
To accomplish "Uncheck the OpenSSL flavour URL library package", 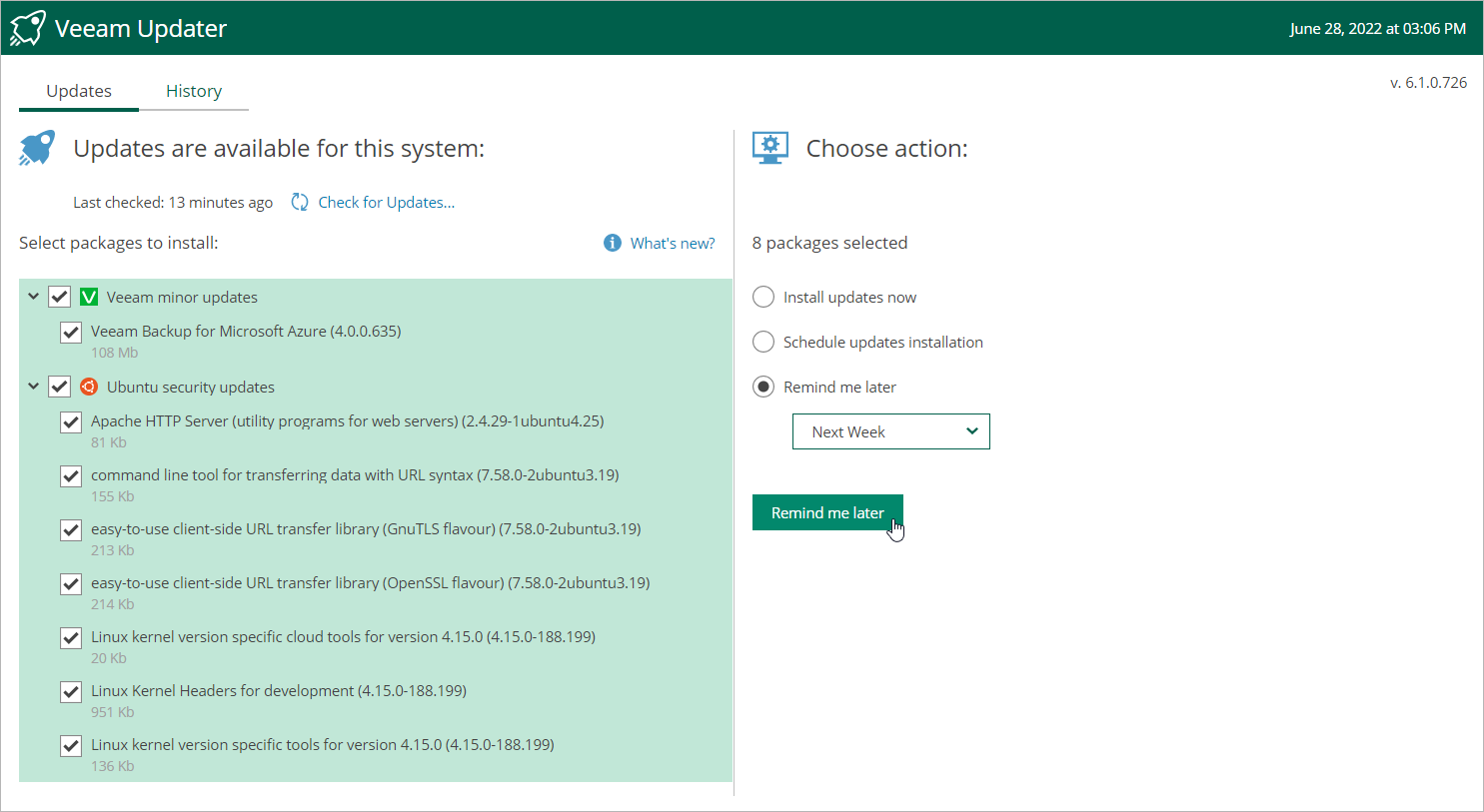I will [x=71, y=583].
